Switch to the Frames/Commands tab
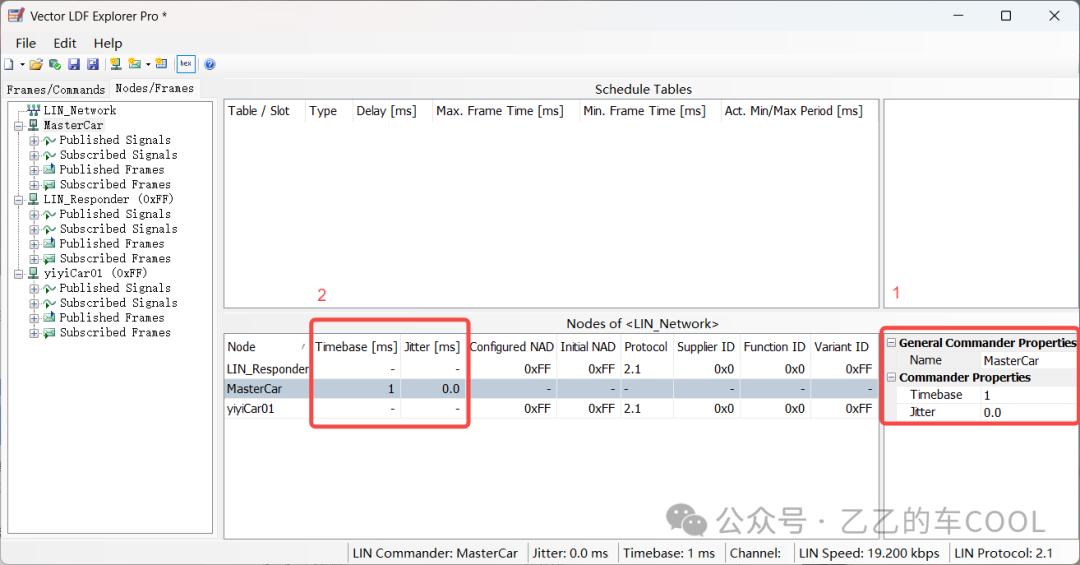 pyautogui.click(x=56, y=90)
